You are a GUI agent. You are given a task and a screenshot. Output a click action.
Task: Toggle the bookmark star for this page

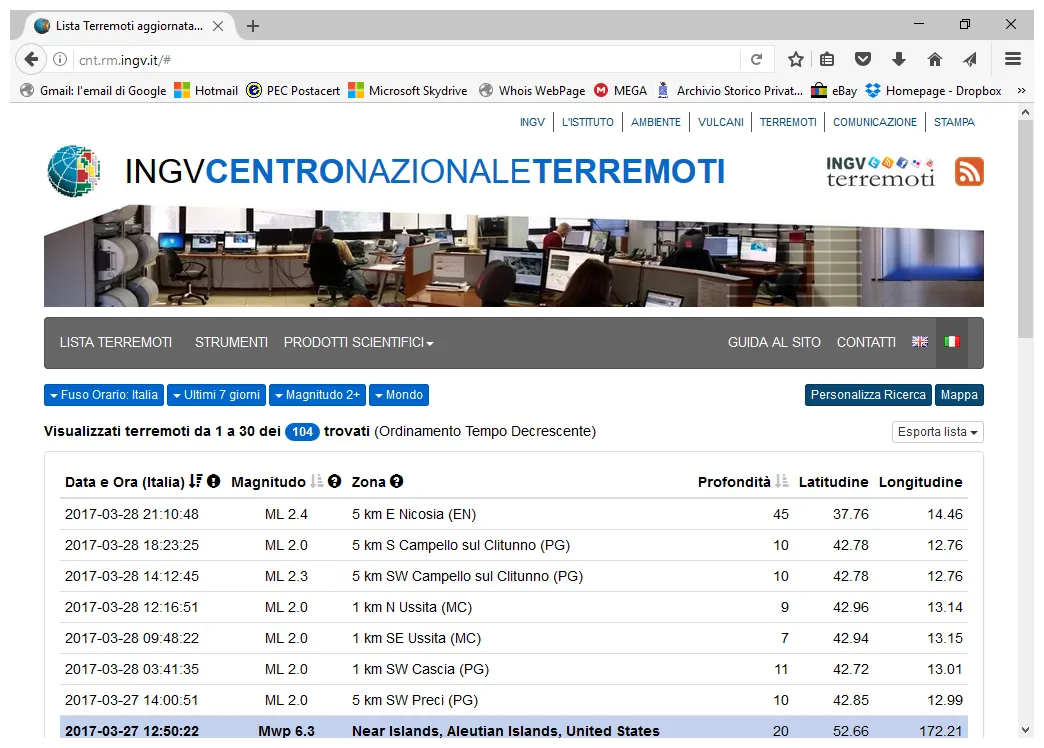[x=795, y=60]
